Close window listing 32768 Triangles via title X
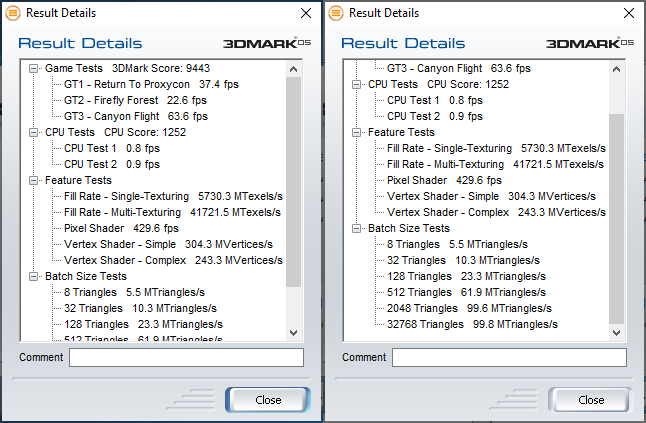Viewport: 646px width, 423px height. pos(629,13)
